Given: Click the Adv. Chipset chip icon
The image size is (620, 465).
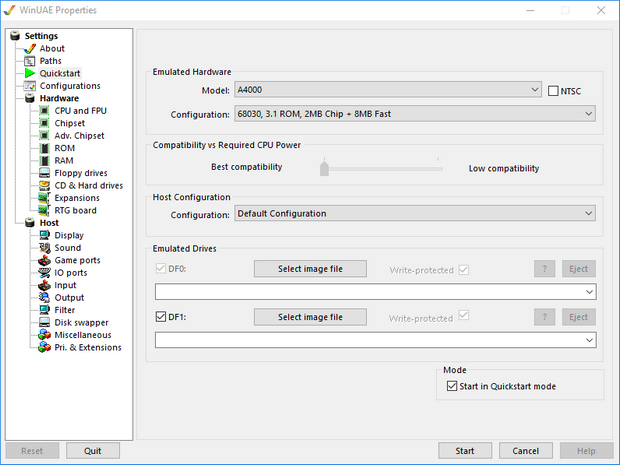Looking at the screenshot, I should click(x=45, y=136).
